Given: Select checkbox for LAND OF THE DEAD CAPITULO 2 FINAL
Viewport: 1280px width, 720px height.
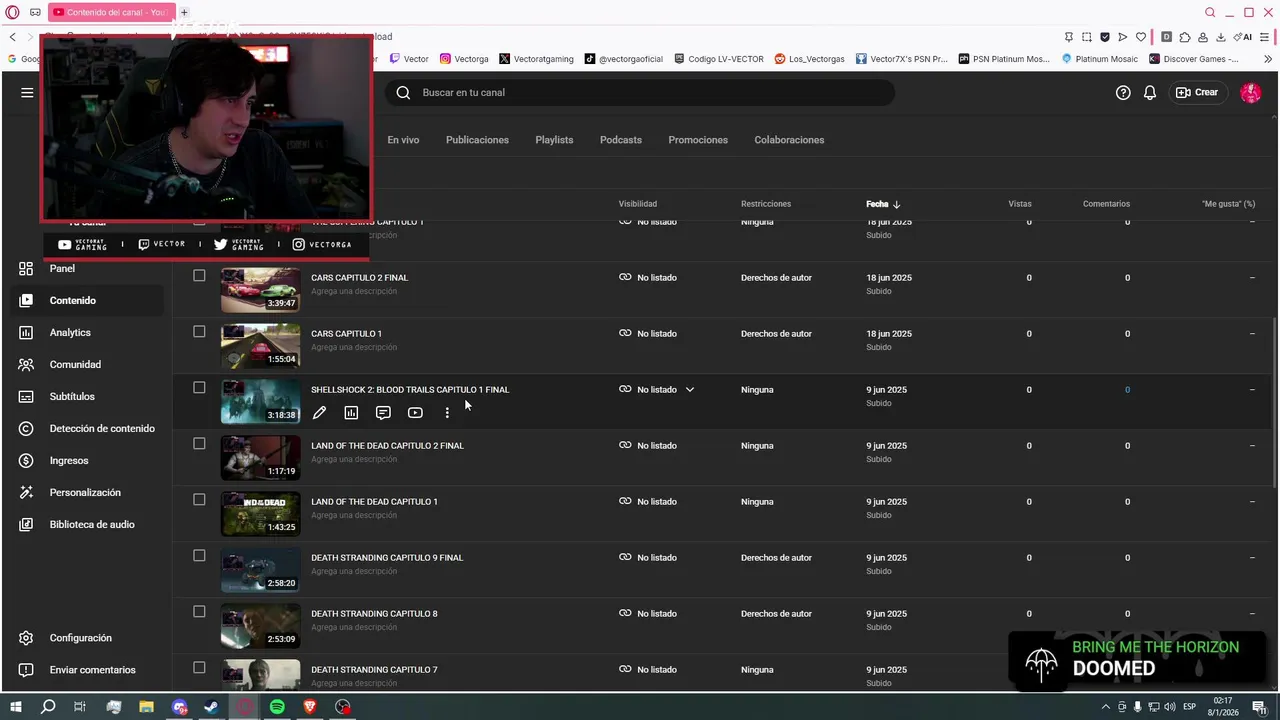Looking at the screenshot, I should [x=199, y=444].
